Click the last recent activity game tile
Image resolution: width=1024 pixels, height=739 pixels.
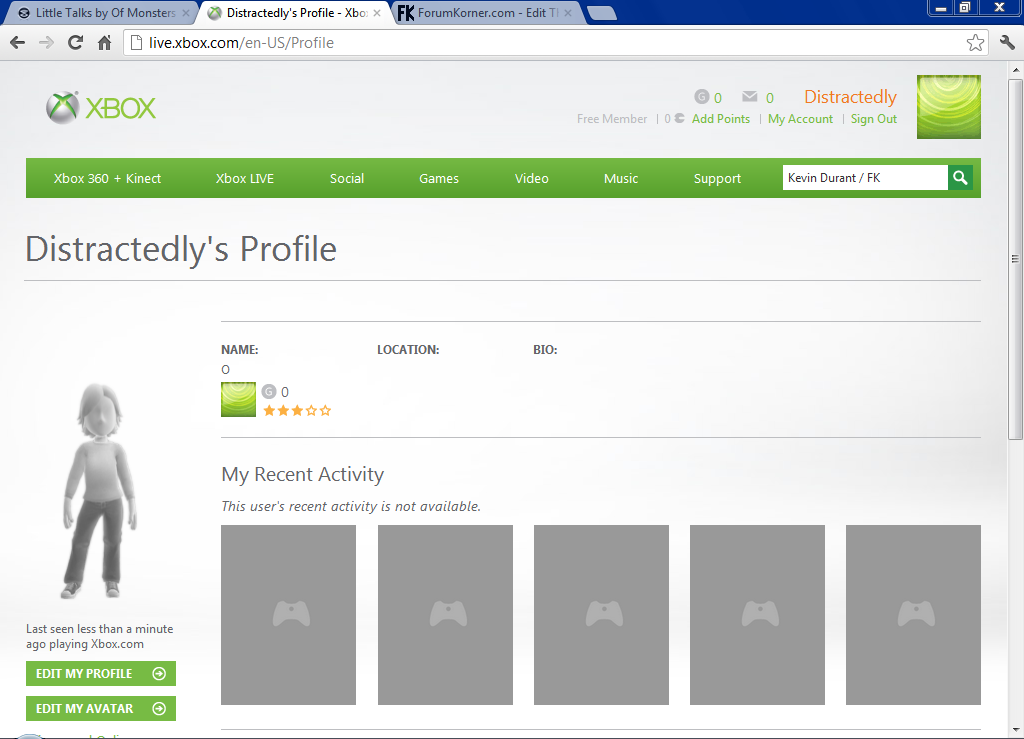tap(913, 615)
